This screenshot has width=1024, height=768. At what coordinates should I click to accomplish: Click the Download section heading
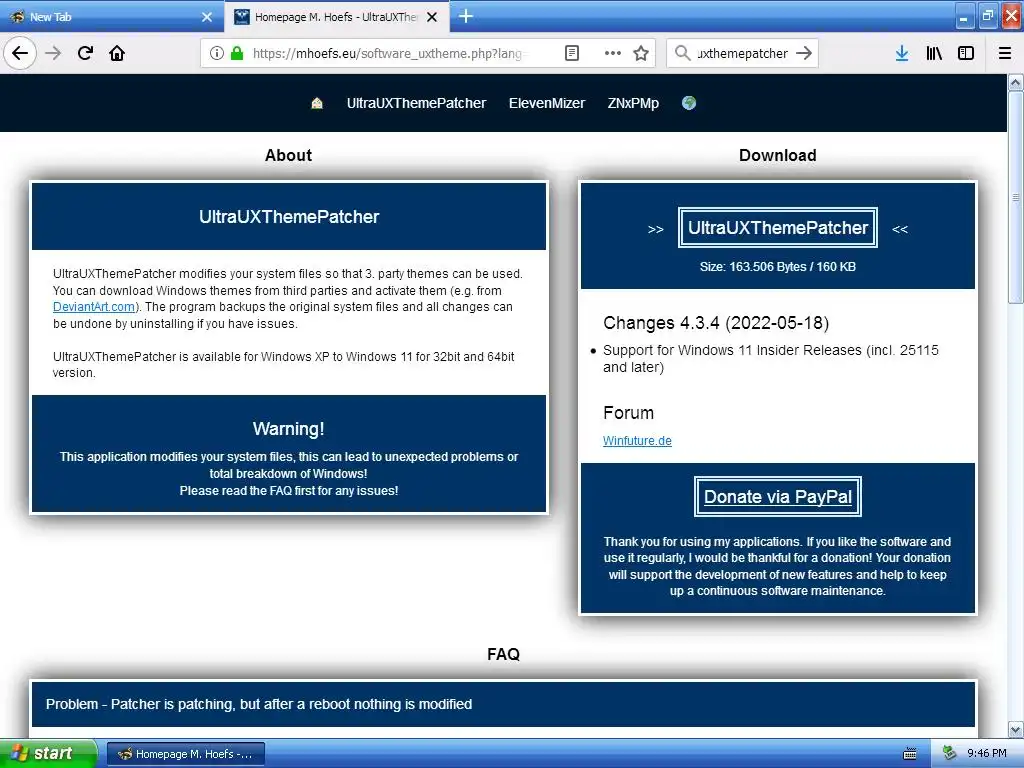point(777,155)
